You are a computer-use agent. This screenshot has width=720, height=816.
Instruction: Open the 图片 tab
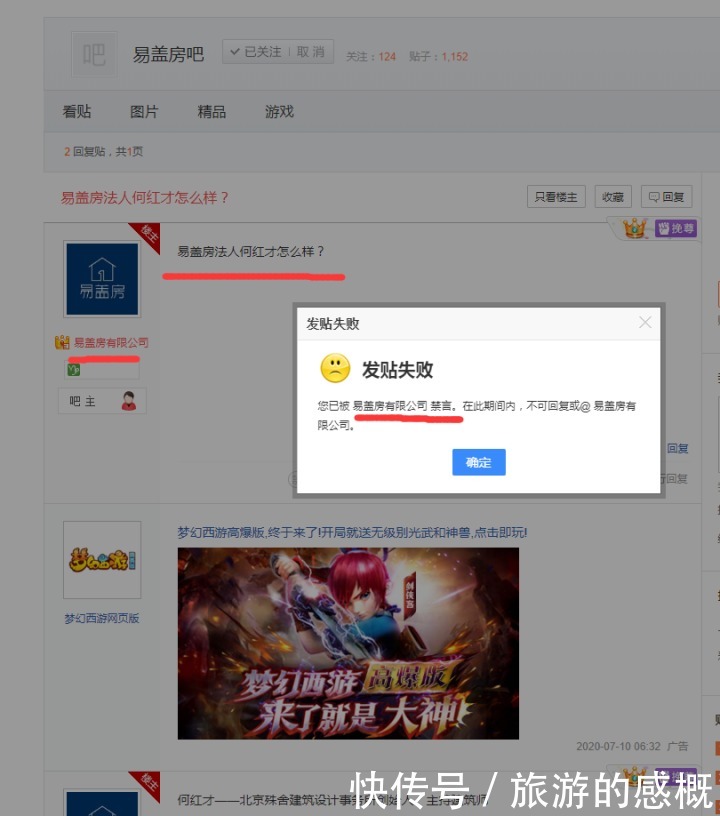(144, 111)
